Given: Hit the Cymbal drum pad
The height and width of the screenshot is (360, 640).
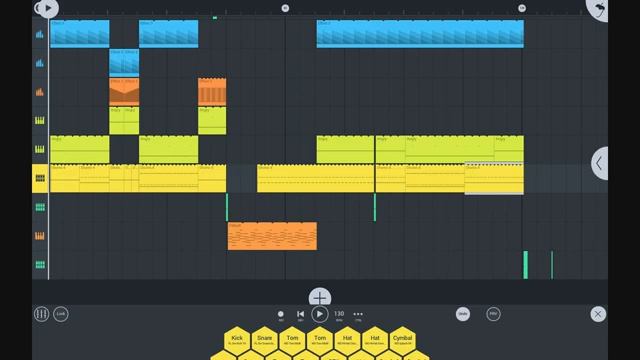Looking at the screenshot, I should [x=402, y=340].
